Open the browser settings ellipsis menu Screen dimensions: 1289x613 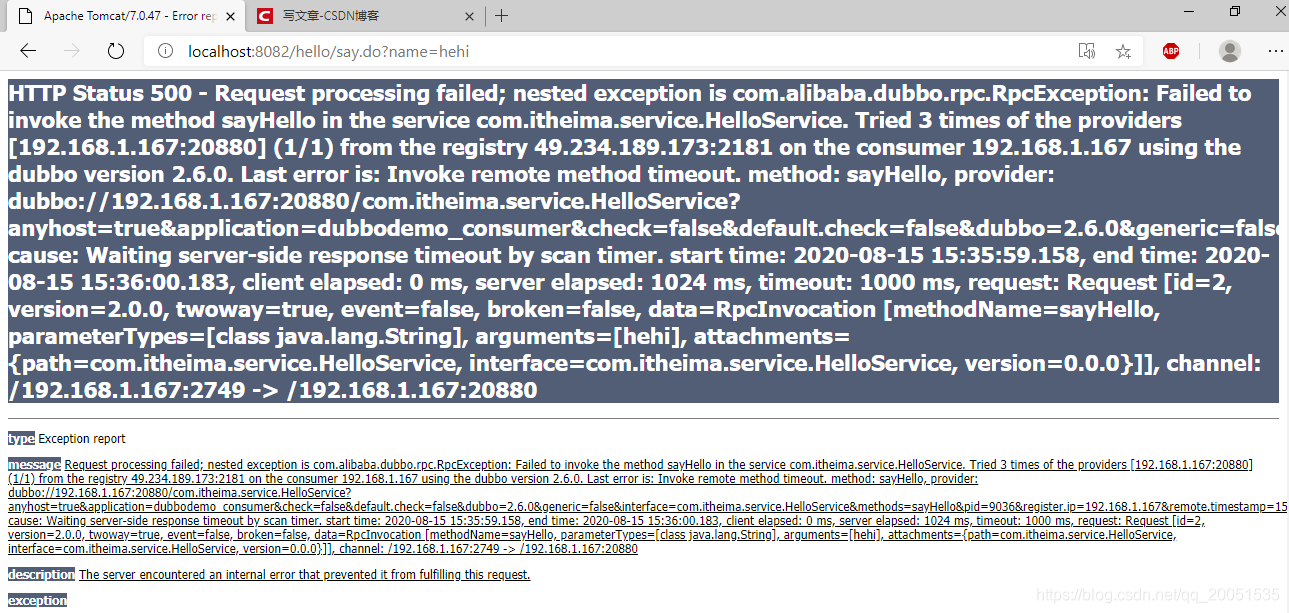1276,51
